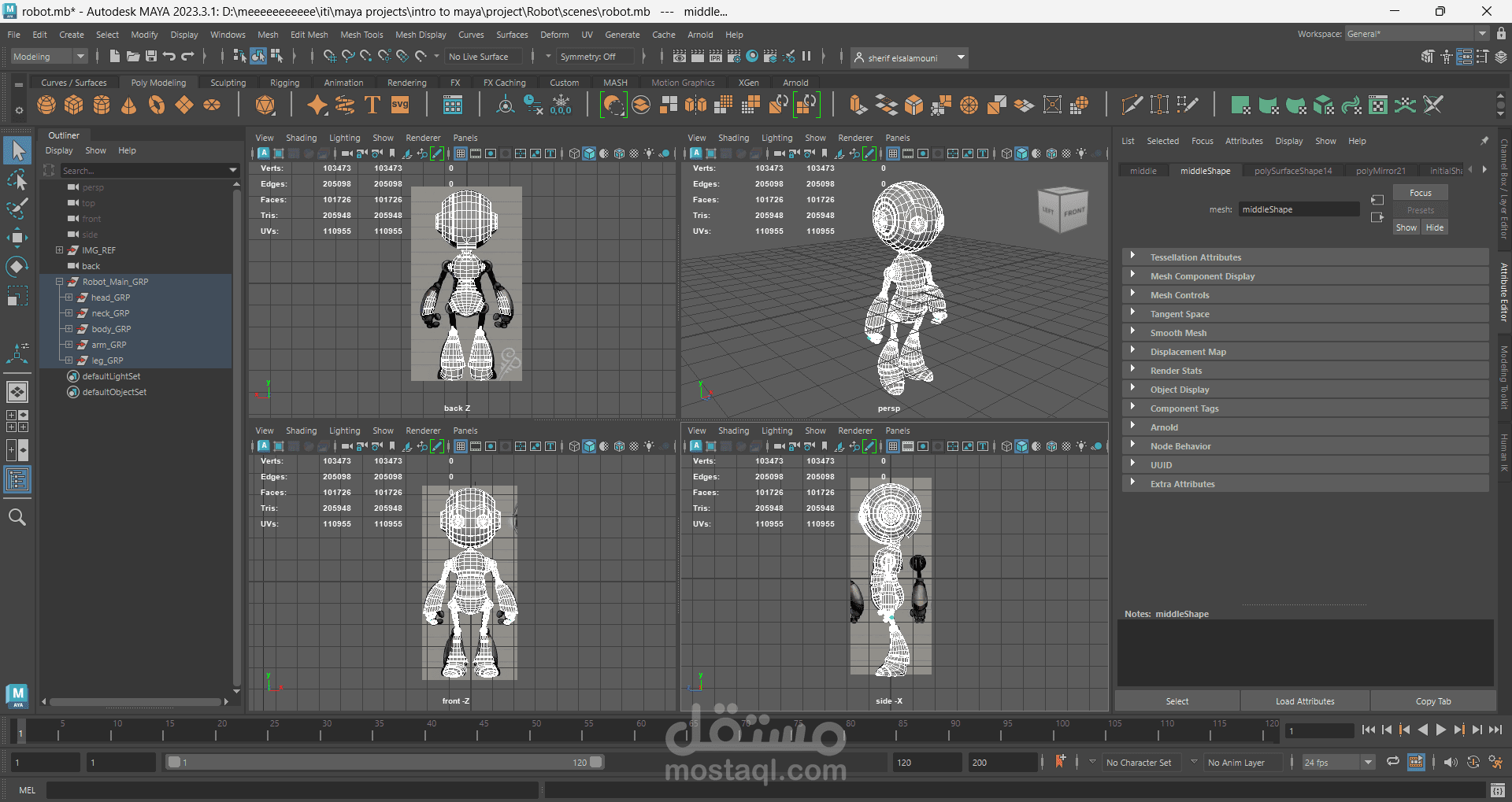Jump to the end of playback range
Viewport: 1512px width, 802px height.
click(x=1495, y=730)
